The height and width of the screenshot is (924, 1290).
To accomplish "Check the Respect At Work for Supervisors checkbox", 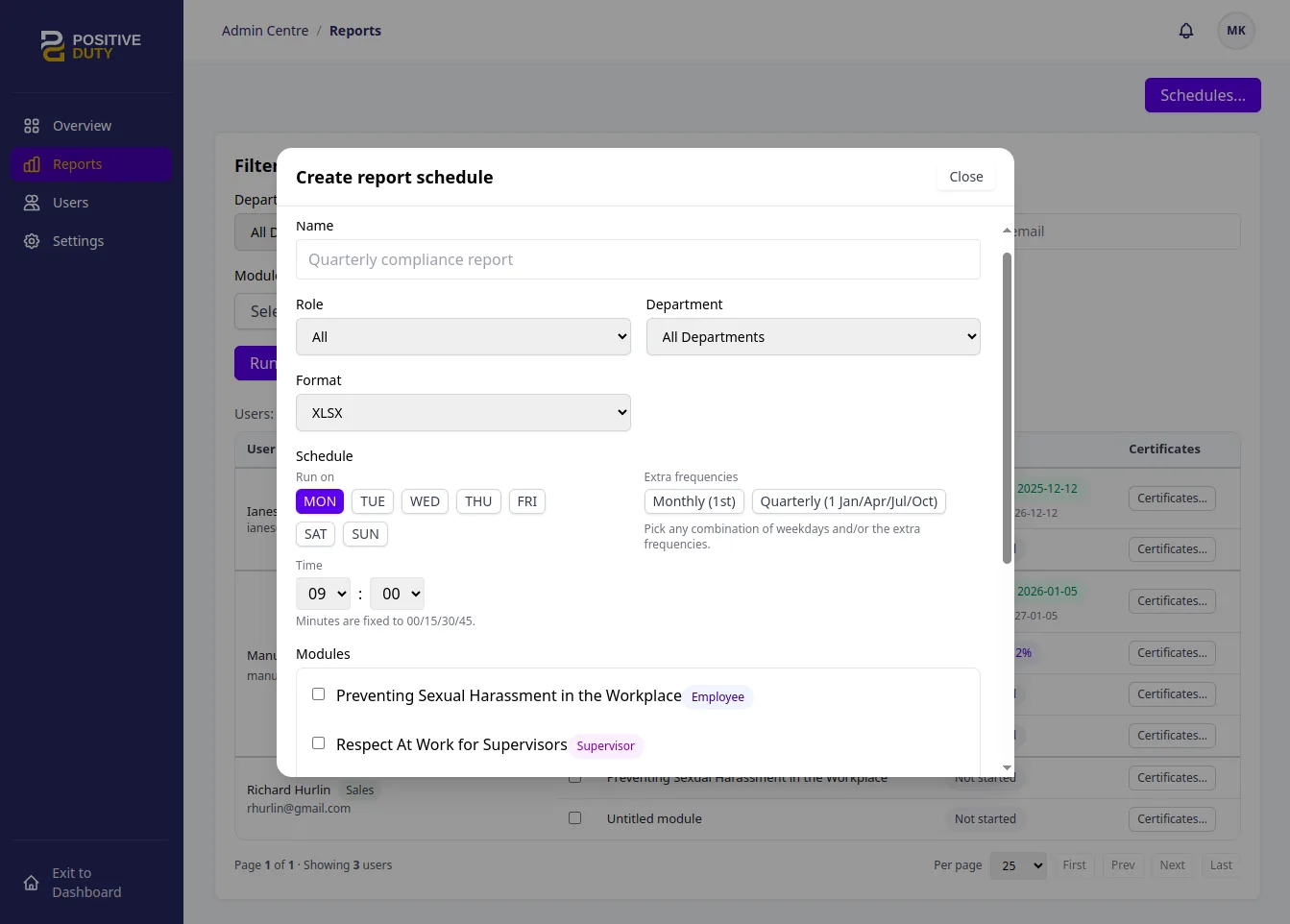I will click(318, 742).
